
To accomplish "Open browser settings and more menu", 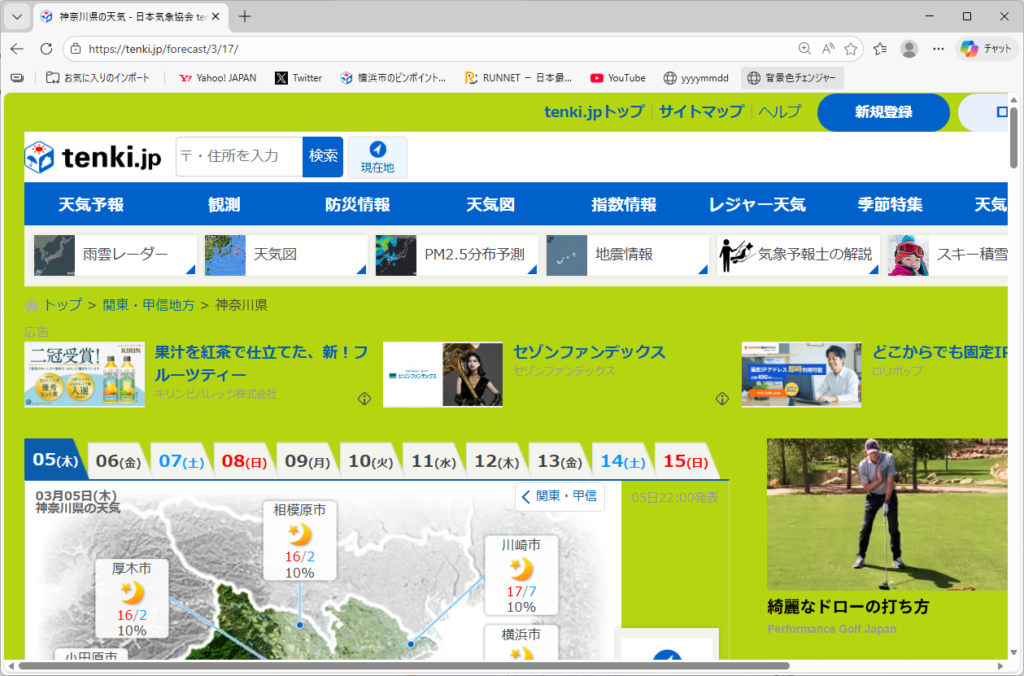I will point(938,48).
